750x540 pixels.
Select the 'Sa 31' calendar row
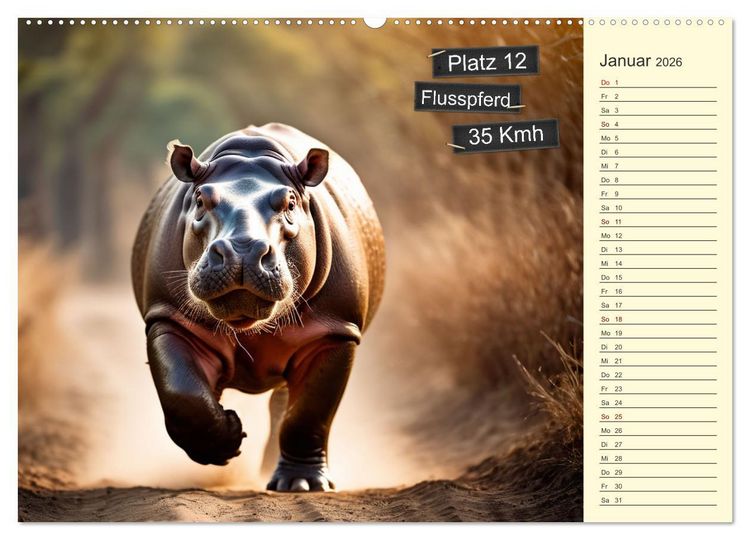[658, 500]
